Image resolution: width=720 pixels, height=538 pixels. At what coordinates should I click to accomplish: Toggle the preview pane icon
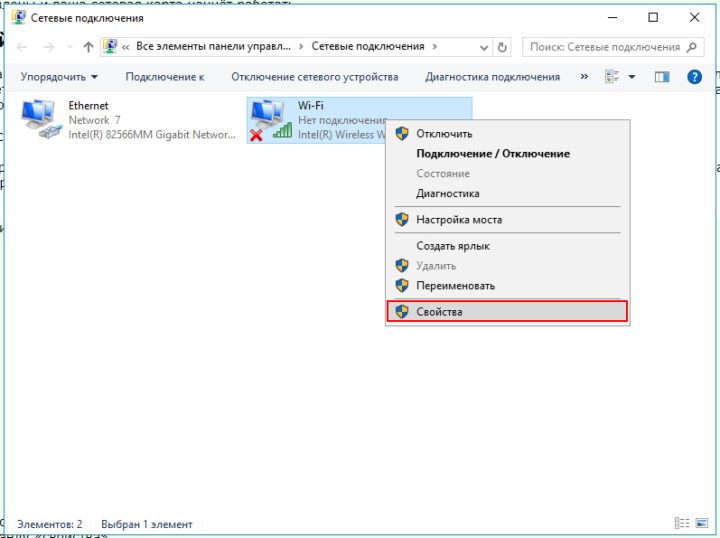coord(662,77)
